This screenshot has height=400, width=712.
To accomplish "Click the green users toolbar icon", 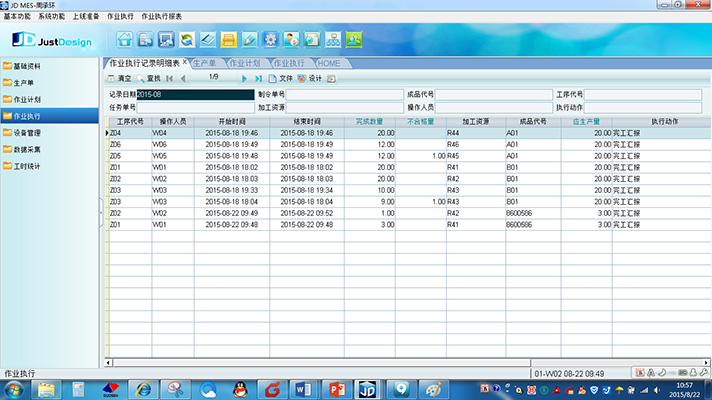I will pyautogui.click(x=354, y=40).
